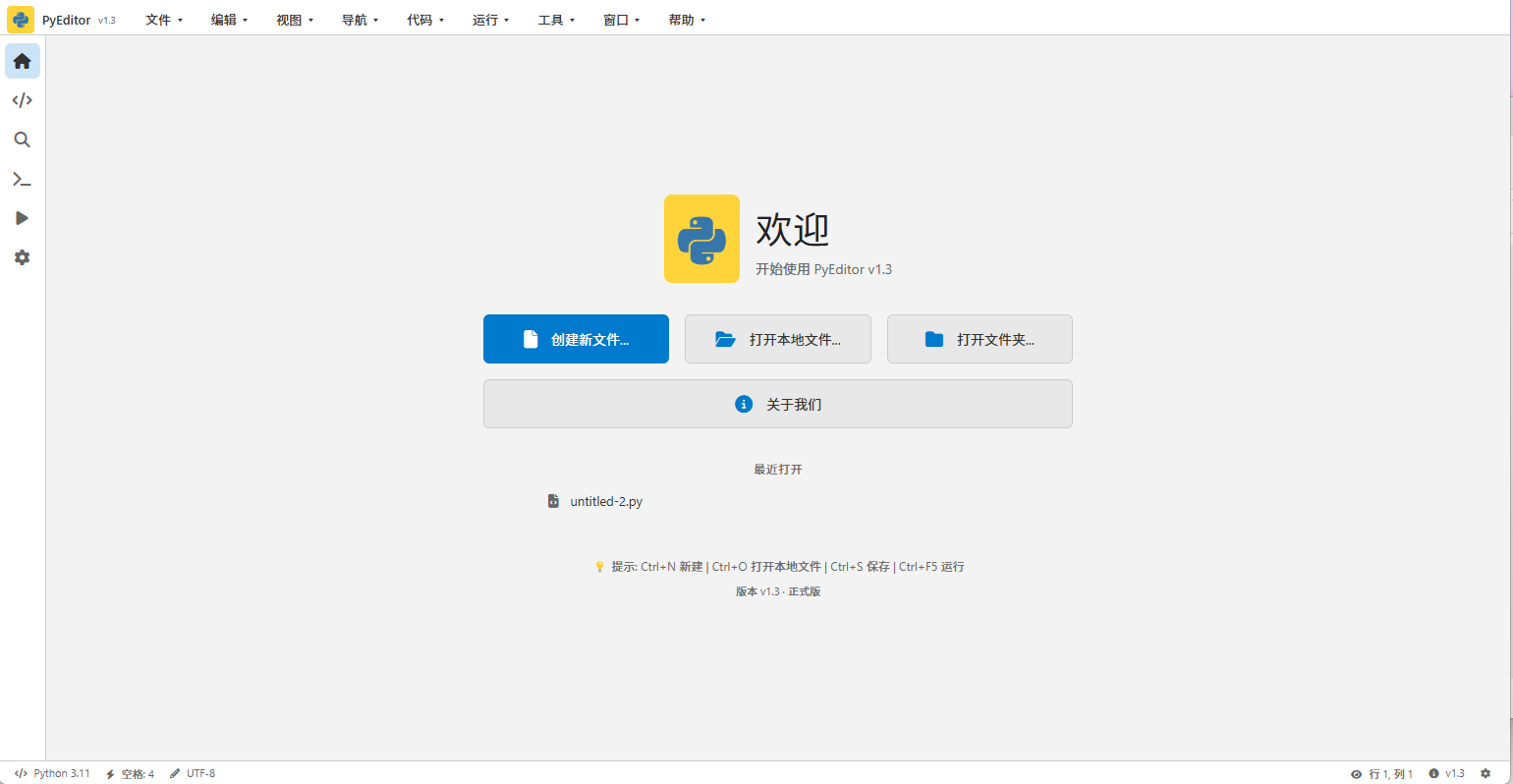
Task: Click the 关于我们 button
Action: (x=778, y=404)
